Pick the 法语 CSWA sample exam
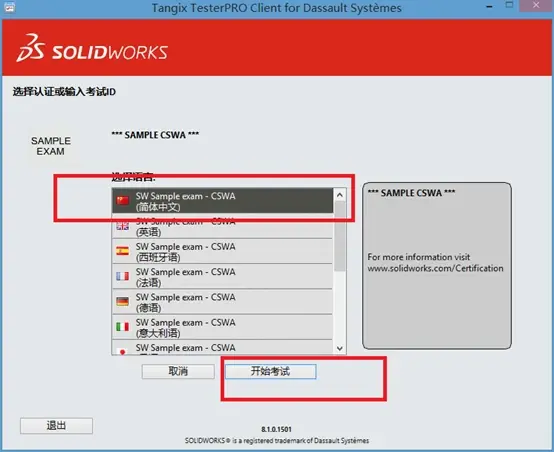This screenshot has width=554, height=452. click(x=223, y=276)
